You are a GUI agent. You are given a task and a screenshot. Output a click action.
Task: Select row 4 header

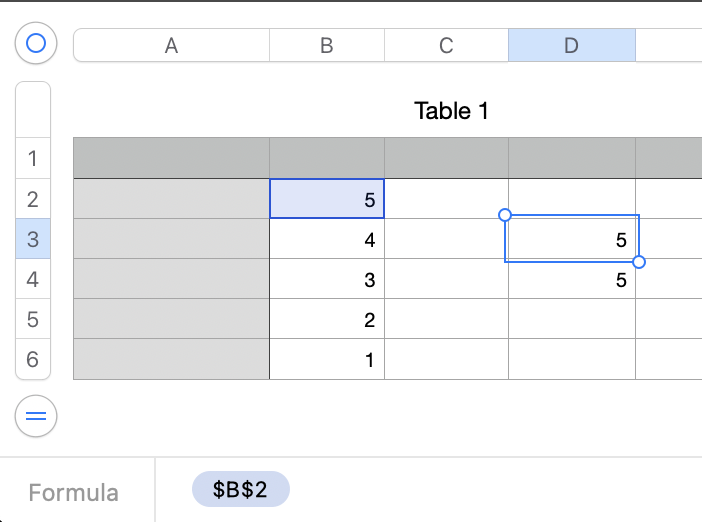pos(33,279)
